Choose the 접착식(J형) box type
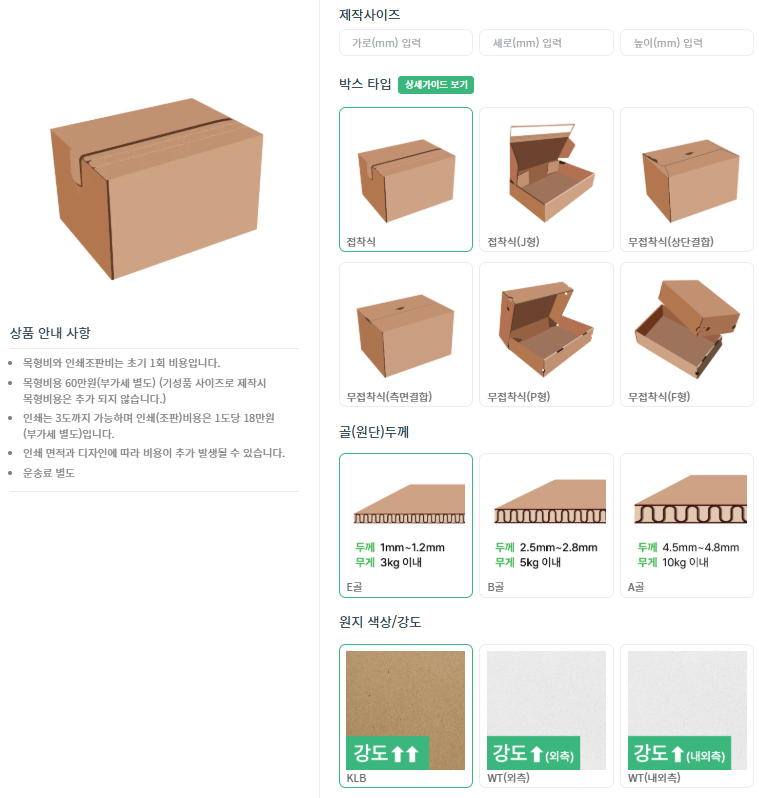 tap(546, 179)
